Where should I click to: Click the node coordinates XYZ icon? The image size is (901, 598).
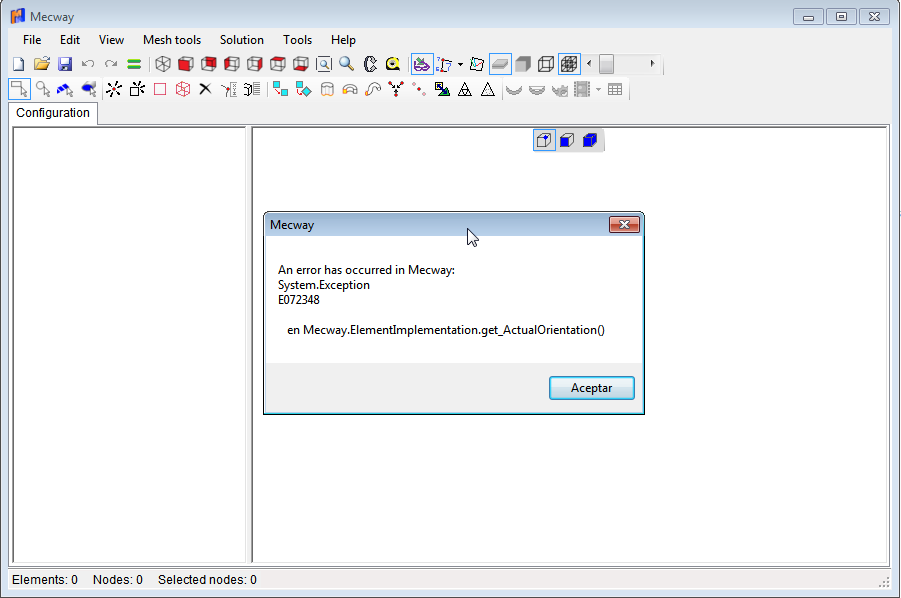pos(229,90)
